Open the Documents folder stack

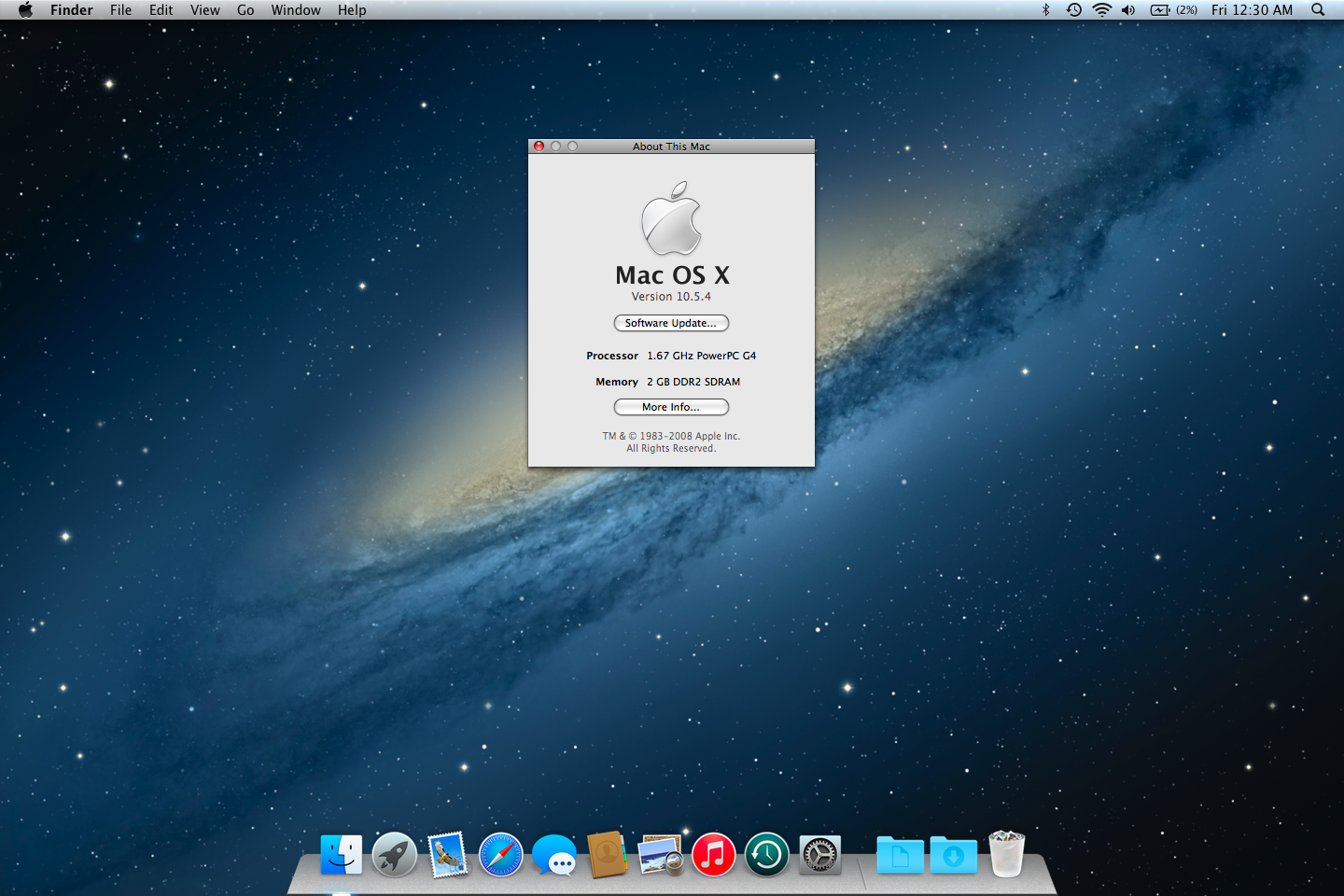point(900,855)
